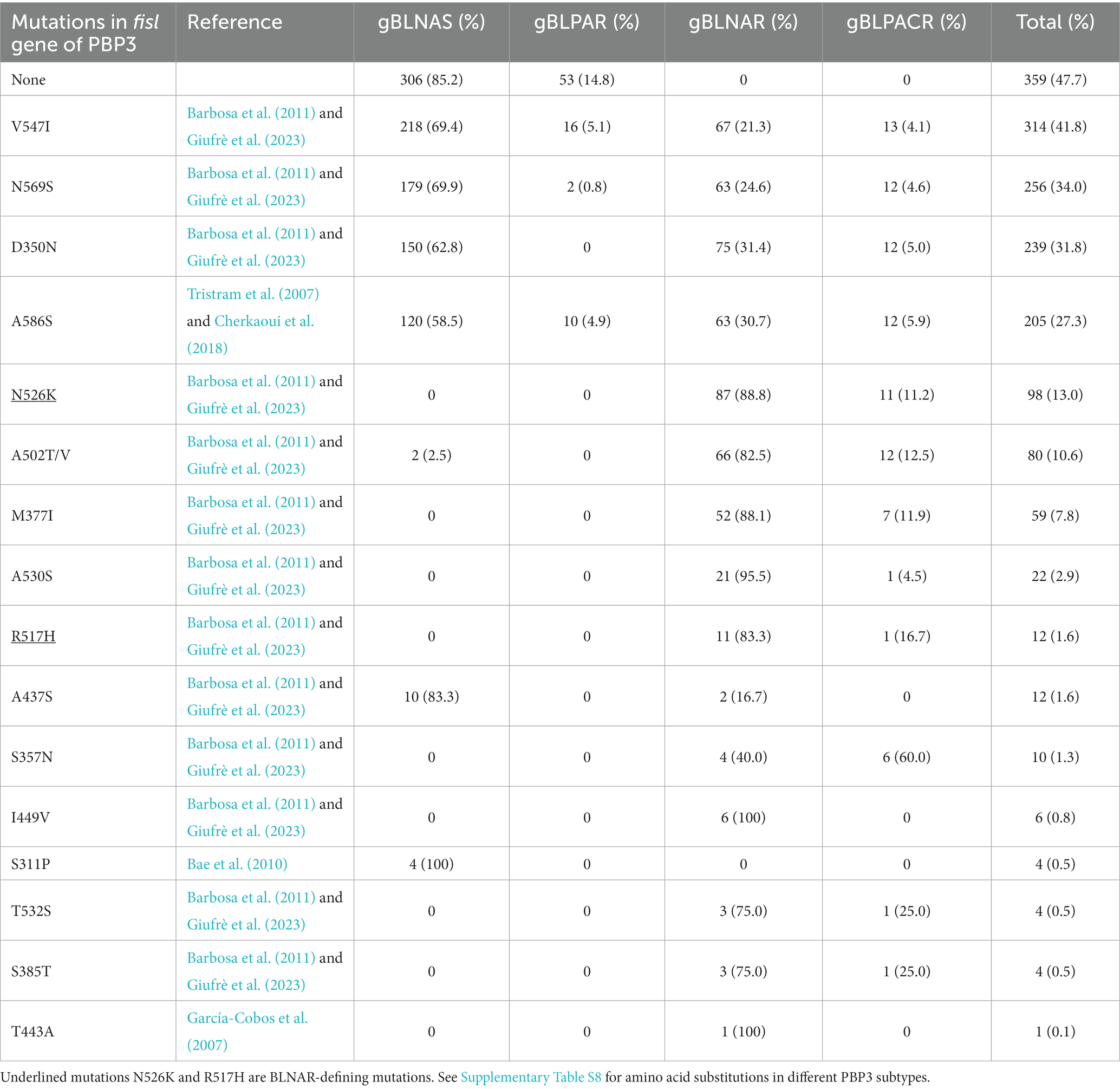The height and width of the screenshot is (1089, 1120).
Task: Open García-Cobos et al. (2007) reference
Action: point(248,1031)
